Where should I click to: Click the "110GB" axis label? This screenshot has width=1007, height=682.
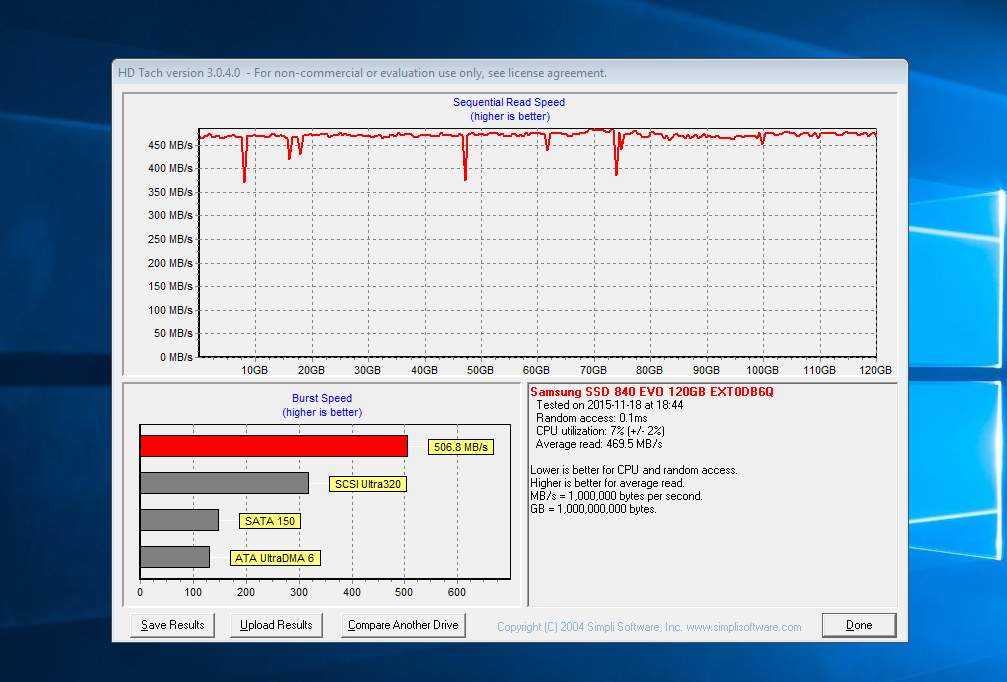tap(819, 371)
